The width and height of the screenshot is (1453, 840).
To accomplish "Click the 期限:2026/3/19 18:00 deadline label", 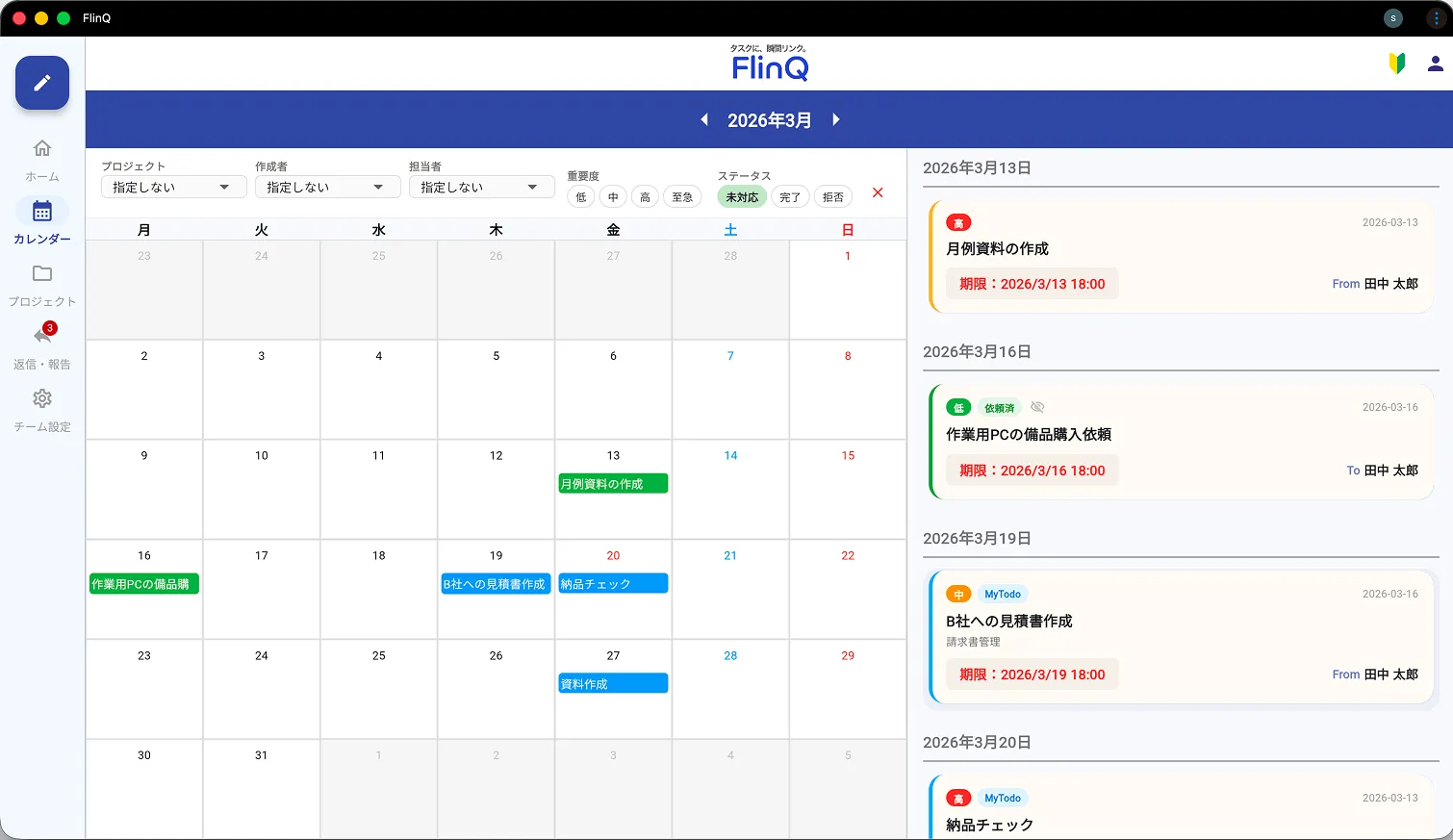I will pyautogui.click(x=1032, y=675).
